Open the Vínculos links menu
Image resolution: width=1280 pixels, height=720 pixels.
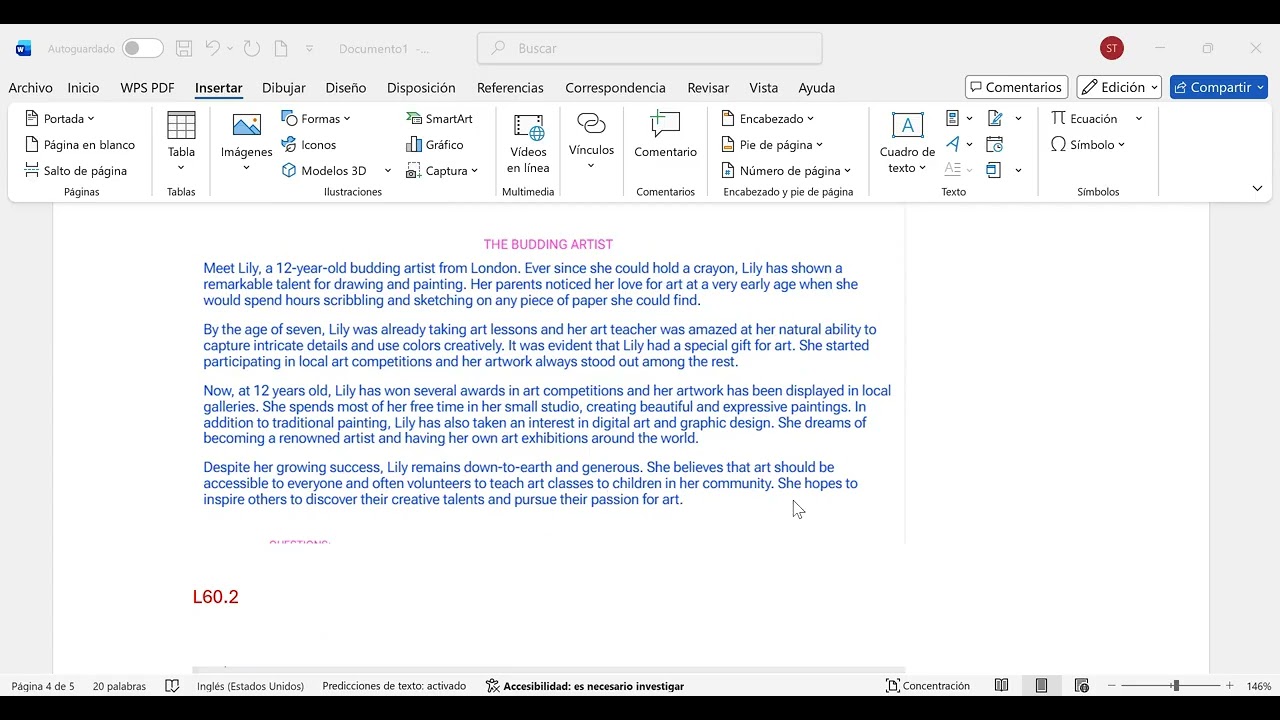click(x=591, y=143)
